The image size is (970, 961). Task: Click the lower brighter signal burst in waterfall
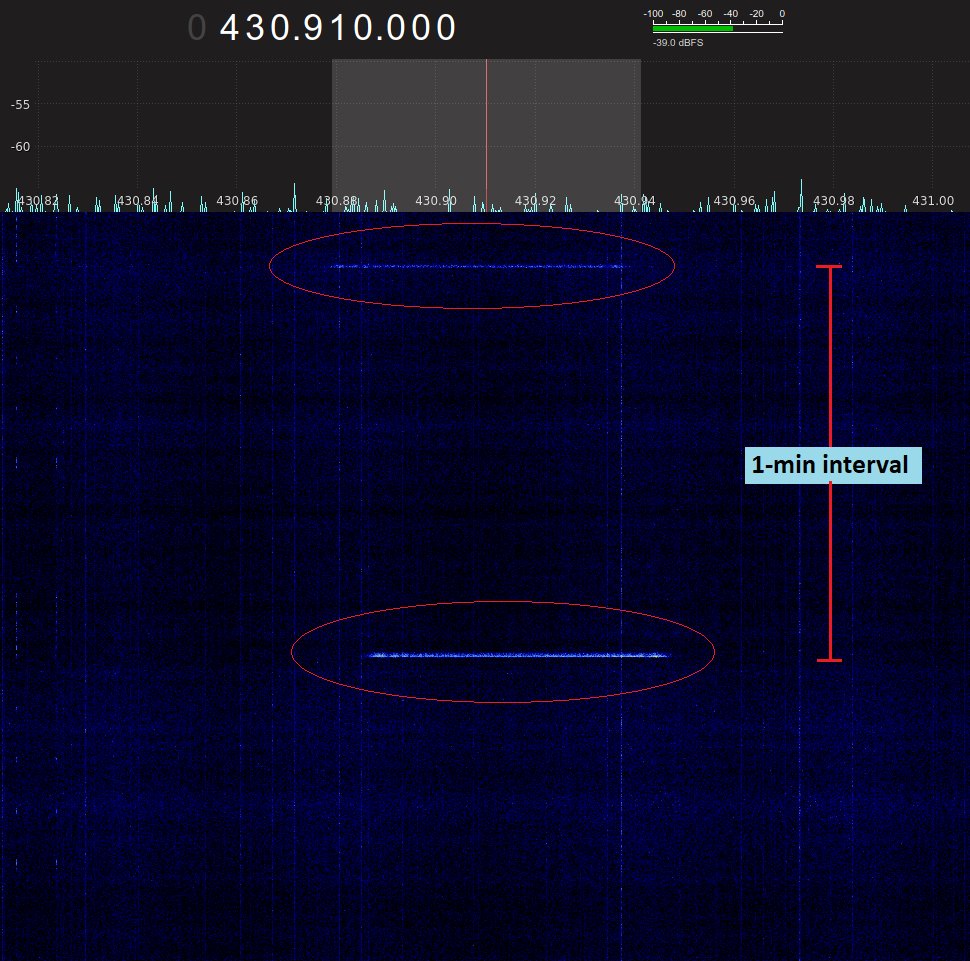coord(518,655)
